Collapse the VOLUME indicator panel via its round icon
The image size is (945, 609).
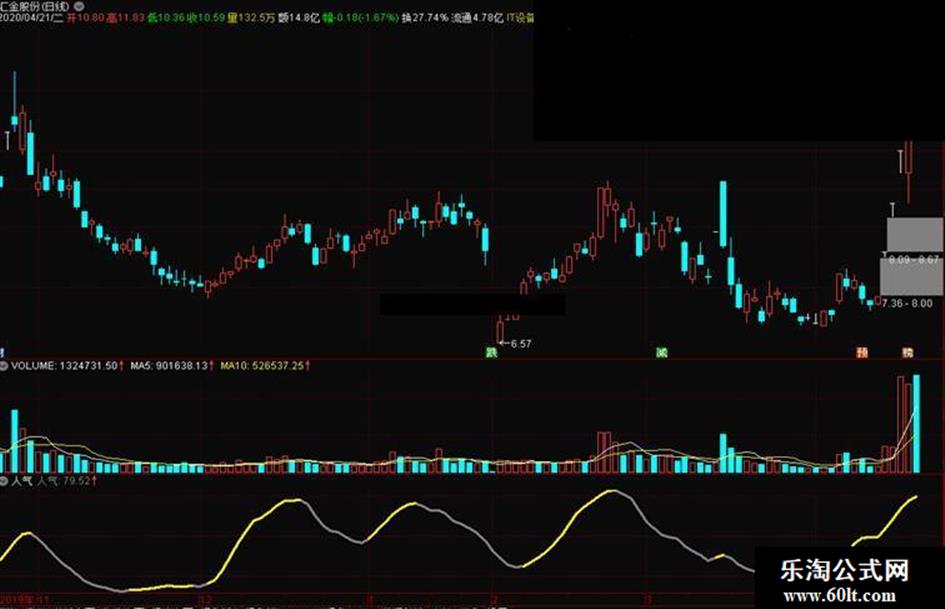(4, 365)
